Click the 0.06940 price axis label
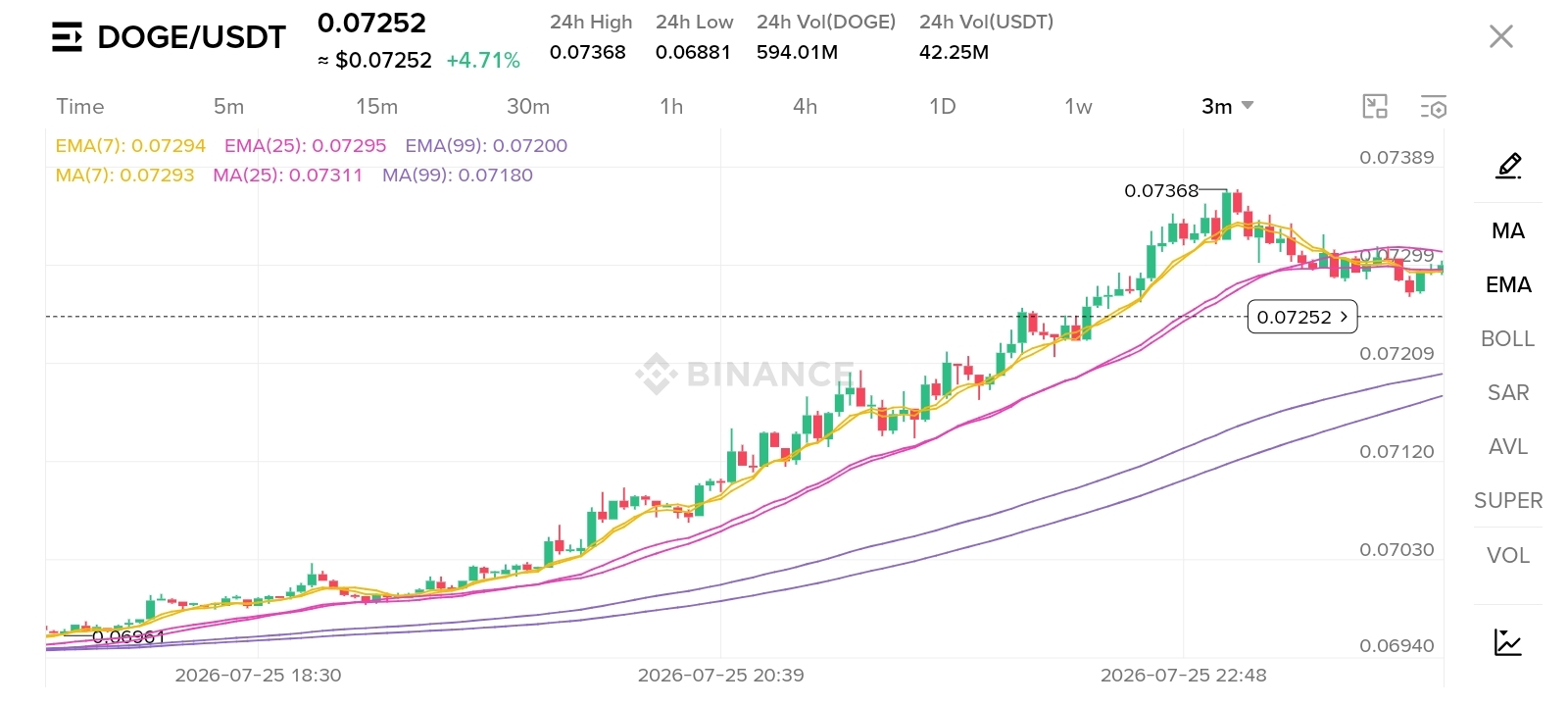Viewport: 1568px width, 706px height. (x=1396, y=645)
